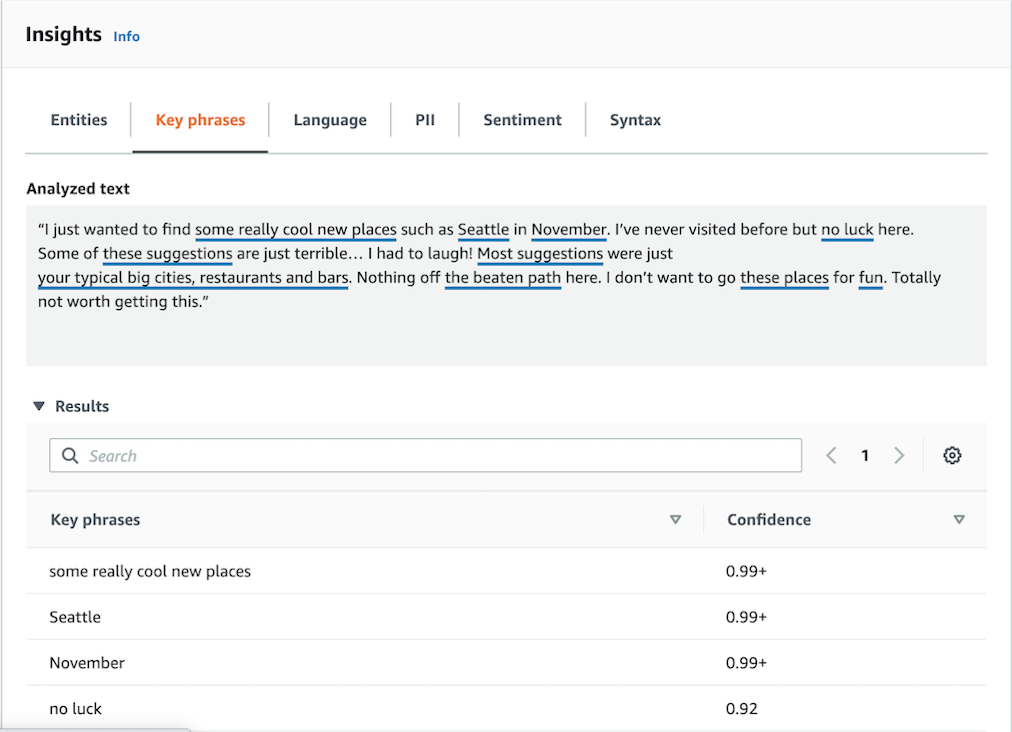
Task: Open the Language tab
Action: click(x=330, y=120)
